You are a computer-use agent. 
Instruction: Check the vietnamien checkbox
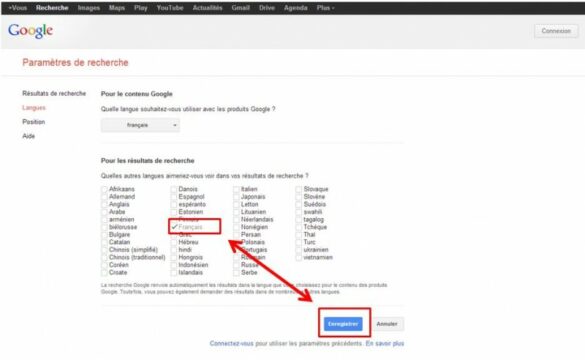[298, 258]
